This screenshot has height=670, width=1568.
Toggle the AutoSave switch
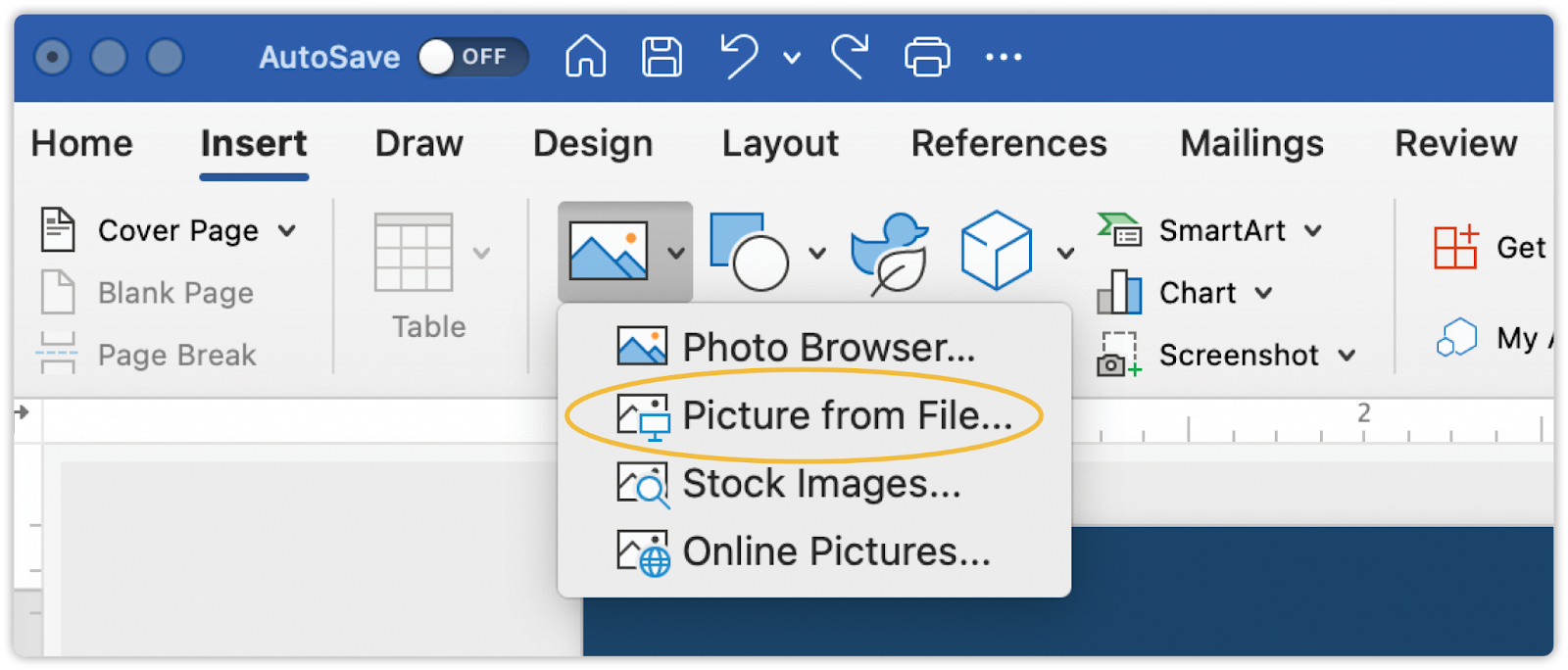pyautogui.click(x=472, y=57)
